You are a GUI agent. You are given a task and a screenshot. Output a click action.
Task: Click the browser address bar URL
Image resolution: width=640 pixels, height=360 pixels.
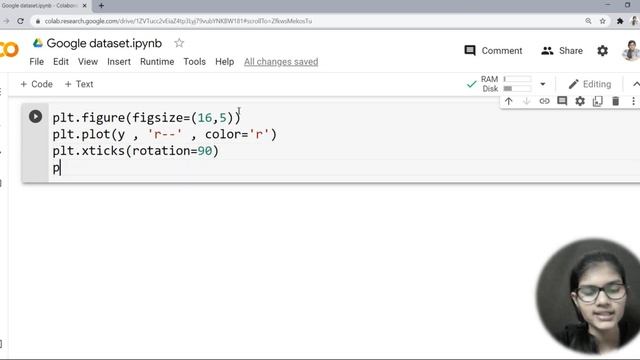coord(178,21)
